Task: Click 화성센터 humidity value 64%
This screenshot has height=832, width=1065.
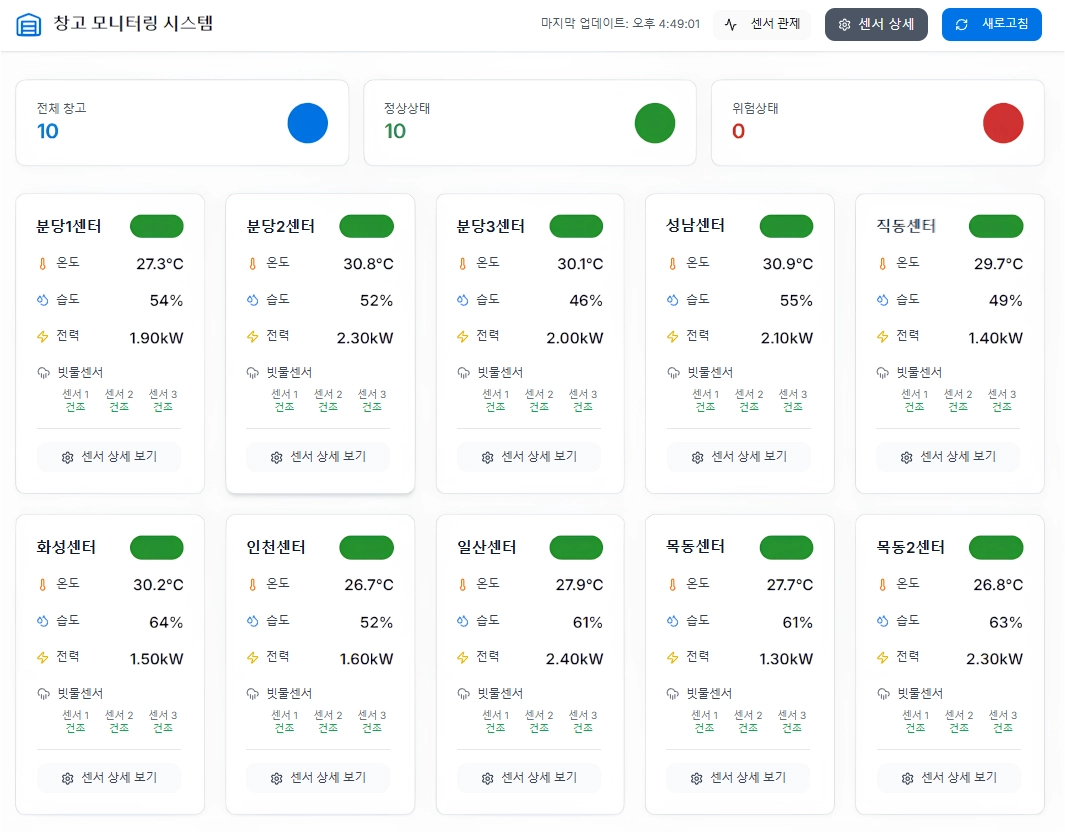Action: tap(166, 622)
